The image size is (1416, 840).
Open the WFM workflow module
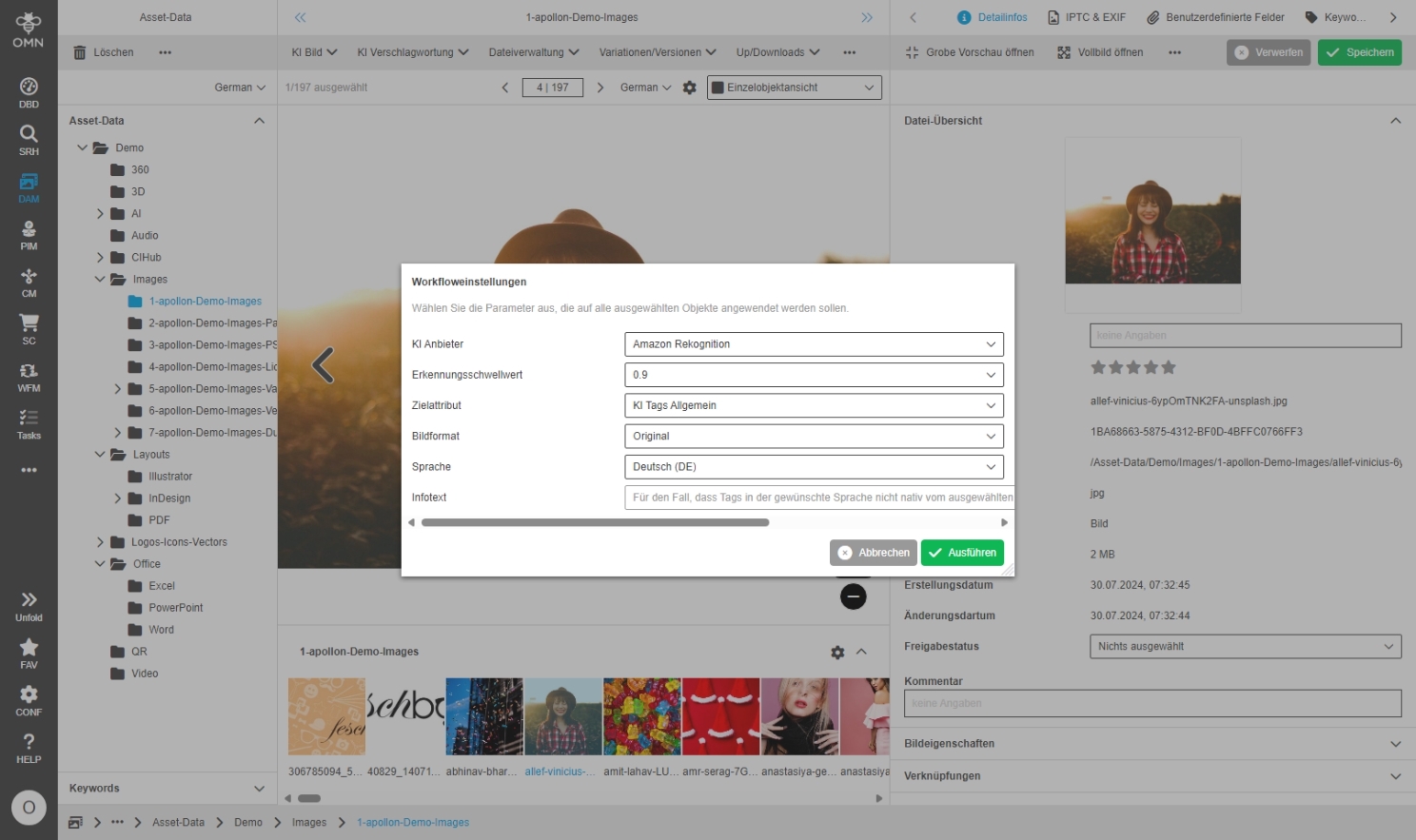point(29,376)
